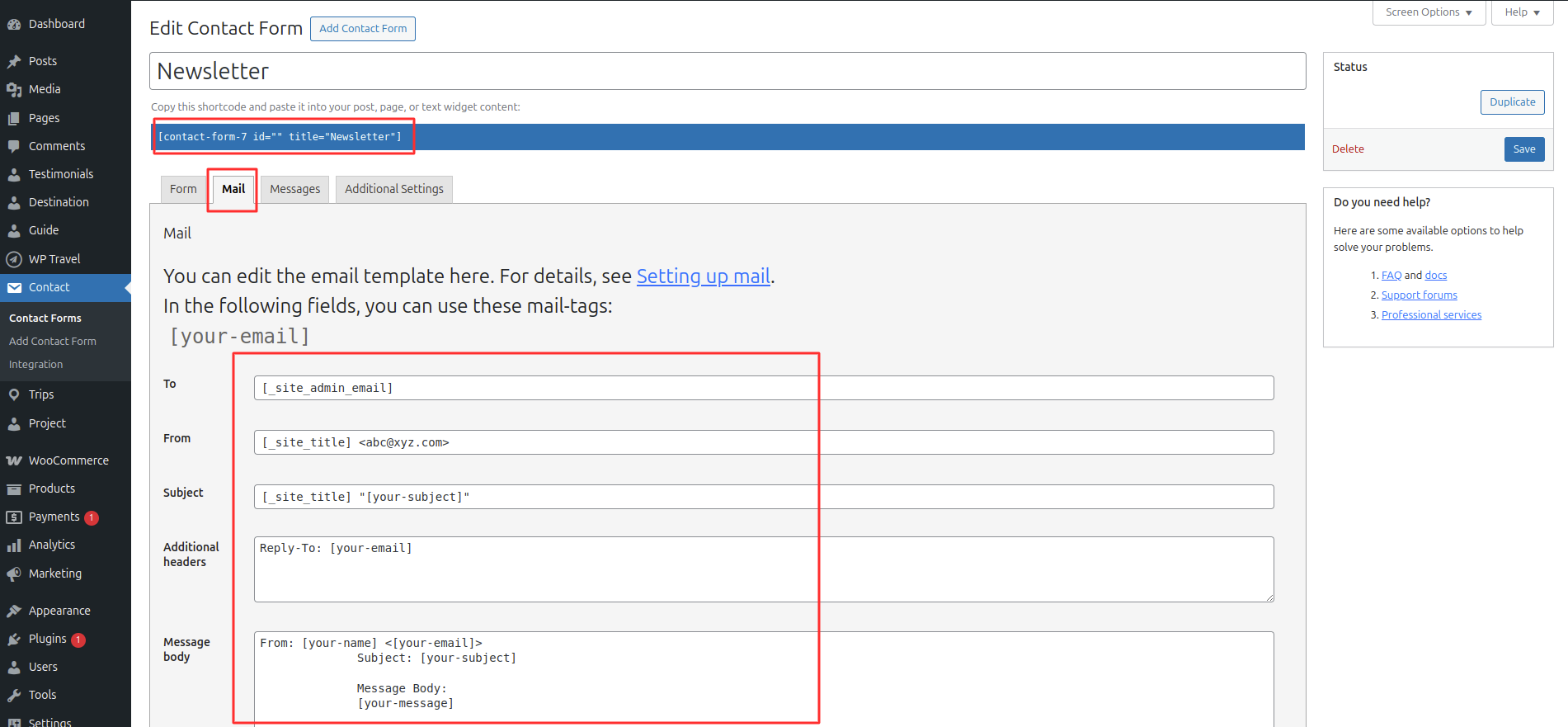This screenshot has height=727, width=1568.
Task: Open Media via its sidebar icon
Action: click(14, 89)
